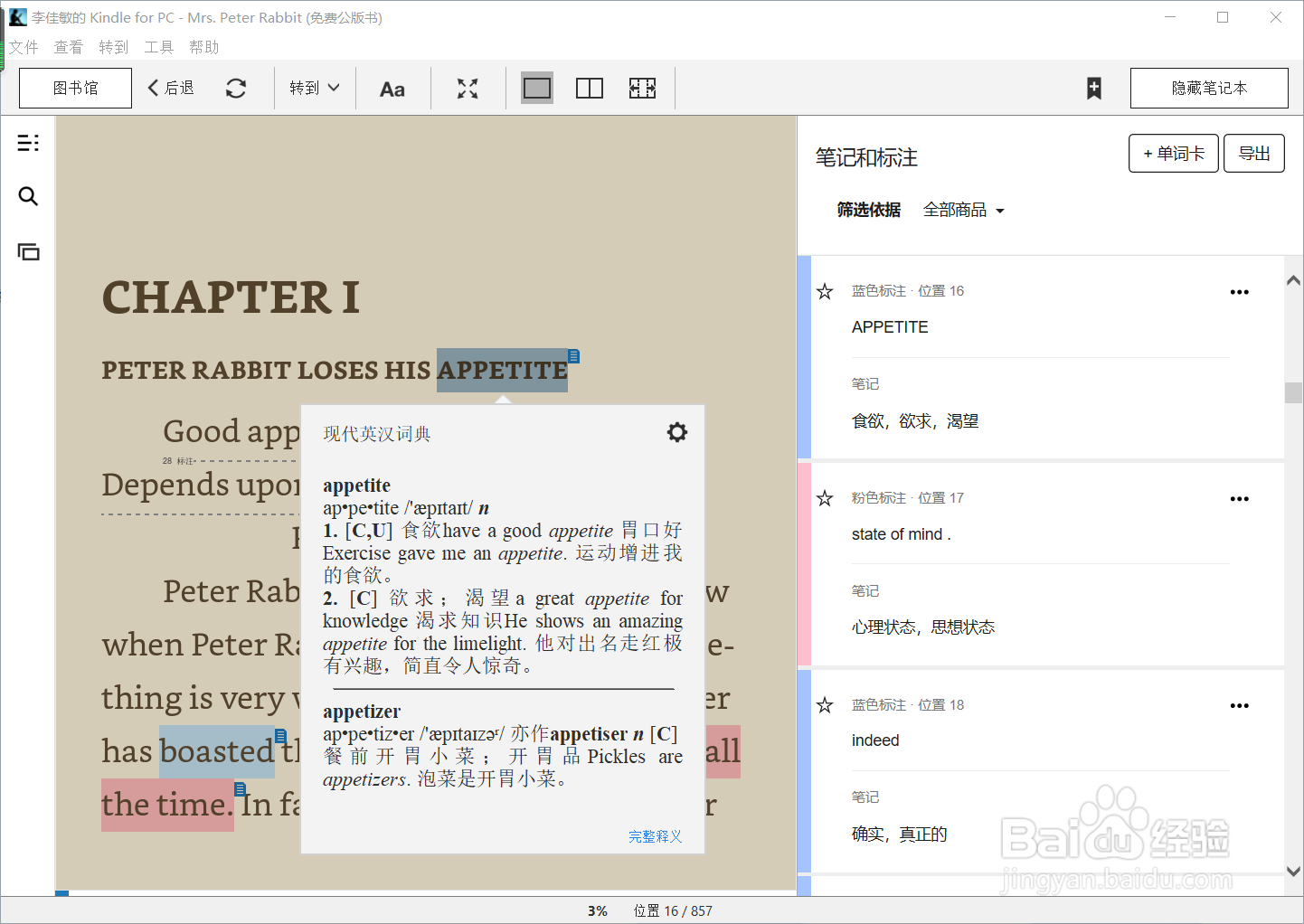1304x924 pixels.
Task: Add a bookmark to the current page
Action: (1093, 89)
